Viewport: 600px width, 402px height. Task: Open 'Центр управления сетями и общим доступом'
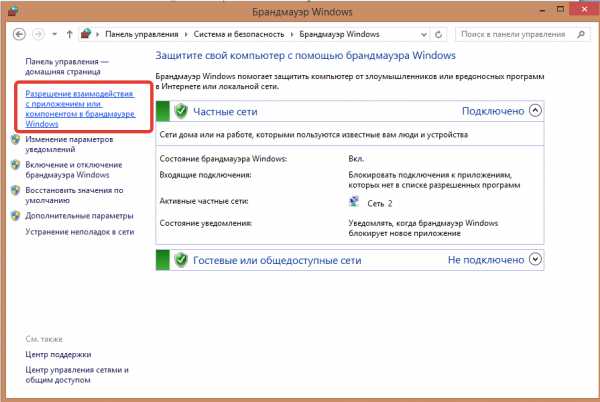(x=77, y=375)
